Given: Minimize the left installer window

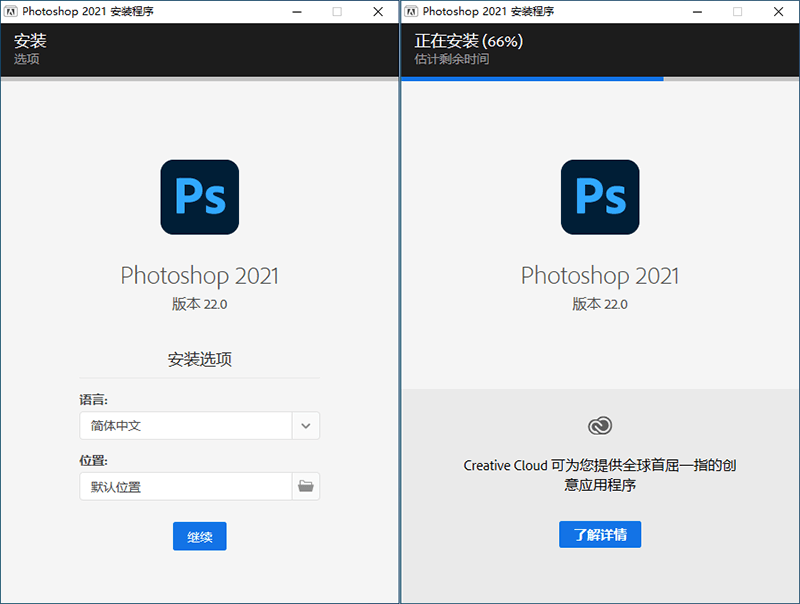Looking at the screenshot, I should [x=297, y=12].
